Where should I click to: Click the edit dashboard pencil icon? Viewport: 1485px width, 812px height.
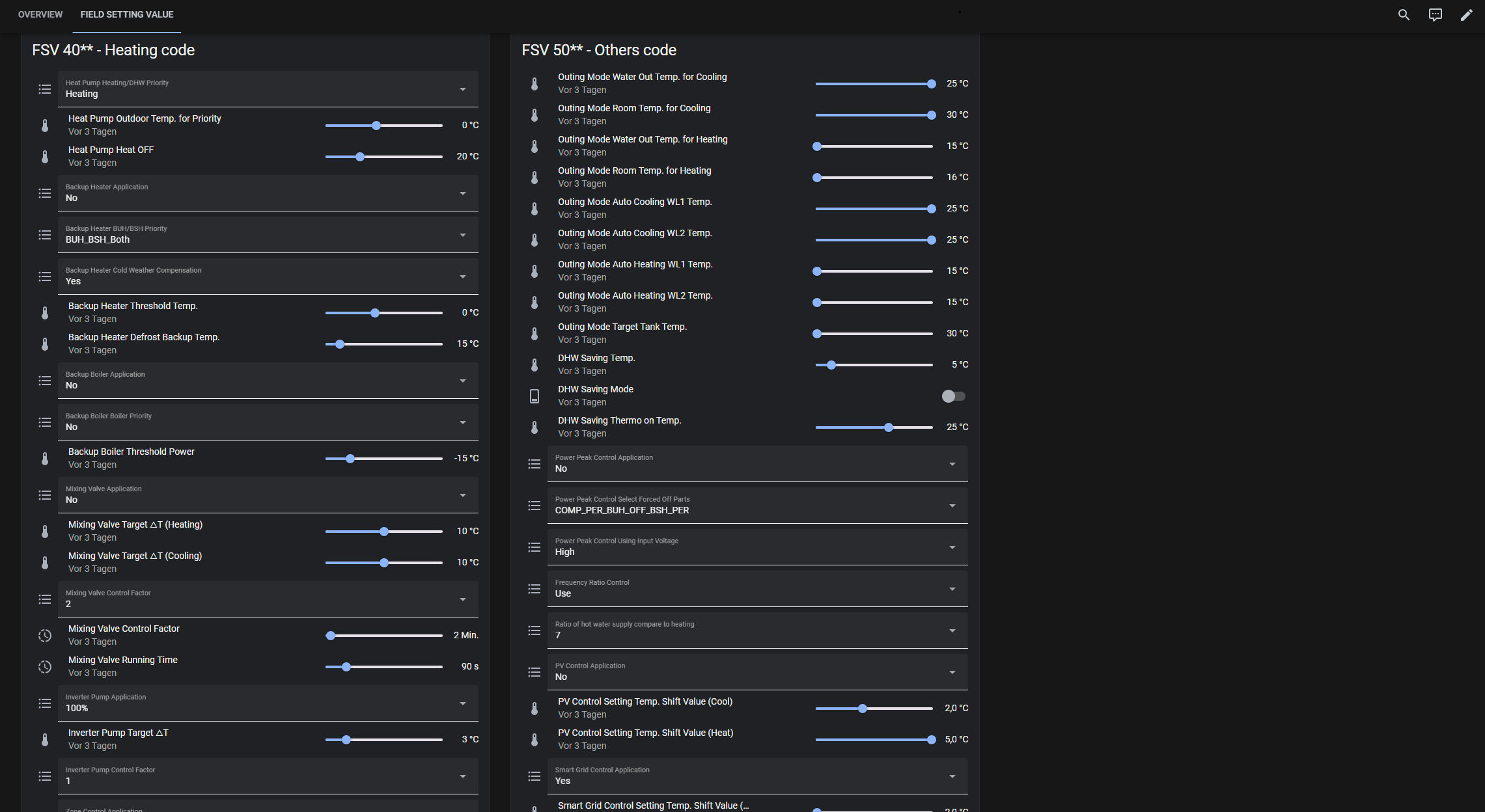click(1466, 14)
